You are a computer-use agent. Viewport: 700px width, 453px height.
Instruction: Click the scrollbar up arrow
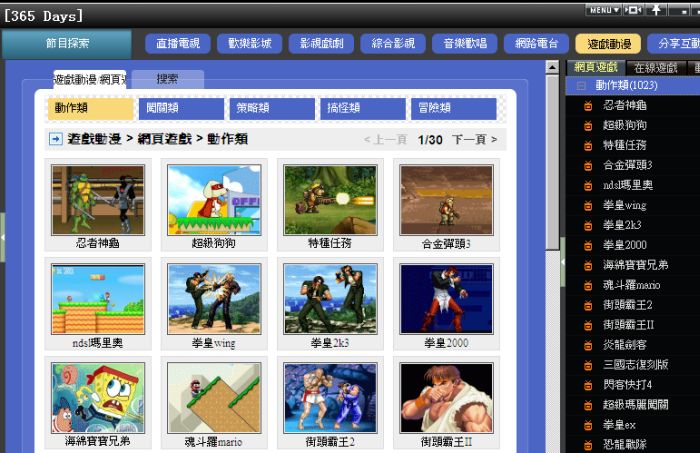tap(552, 67)
